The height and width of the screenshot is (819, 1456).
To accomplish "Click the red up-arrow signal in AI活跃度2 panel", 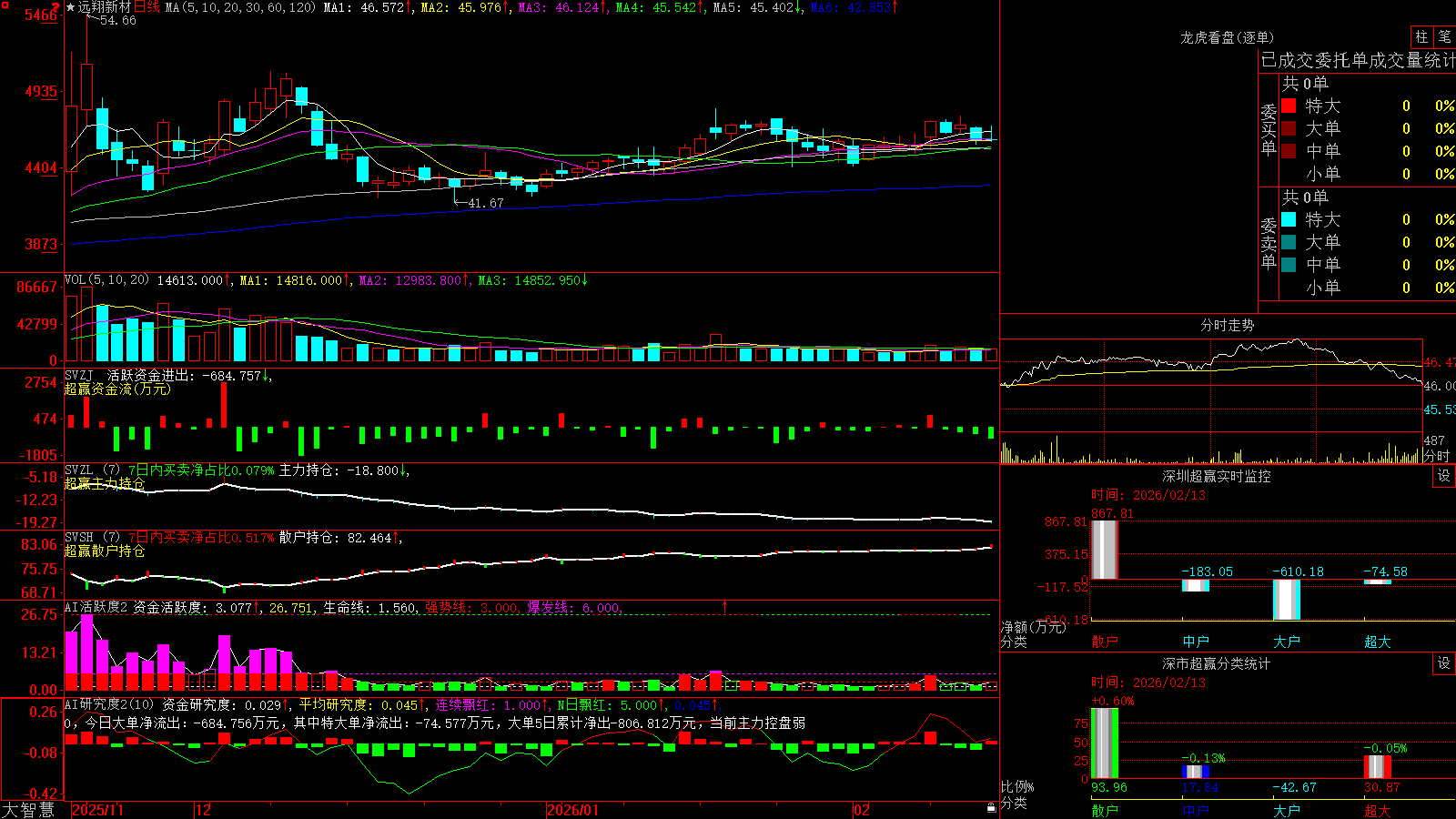I will tap(725, 606).
